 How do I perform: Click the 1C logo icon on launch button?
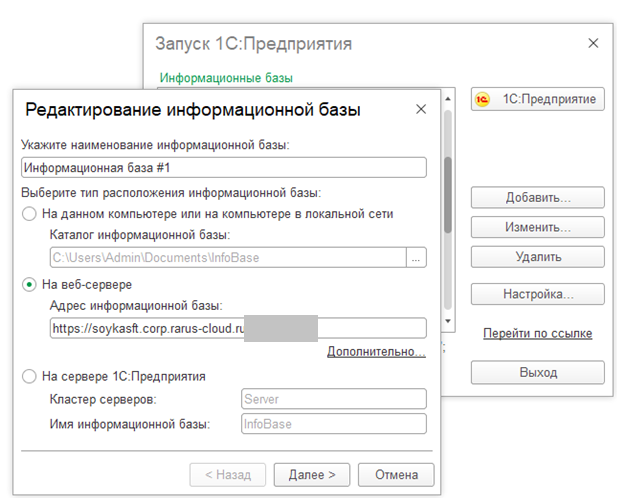point(483,99)
